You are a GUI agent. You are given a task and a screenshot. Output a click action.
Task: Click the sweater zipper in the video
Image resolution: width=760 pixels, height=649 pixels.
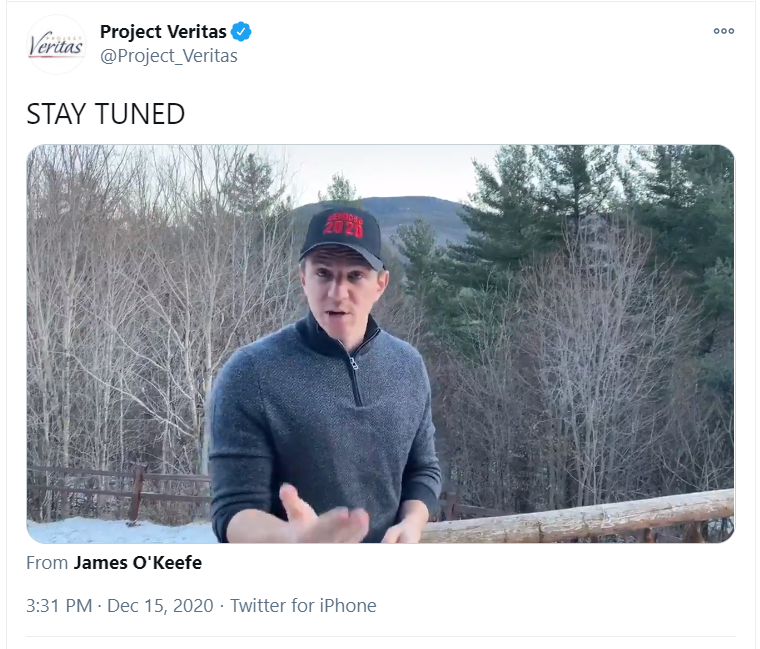point(355,381)
